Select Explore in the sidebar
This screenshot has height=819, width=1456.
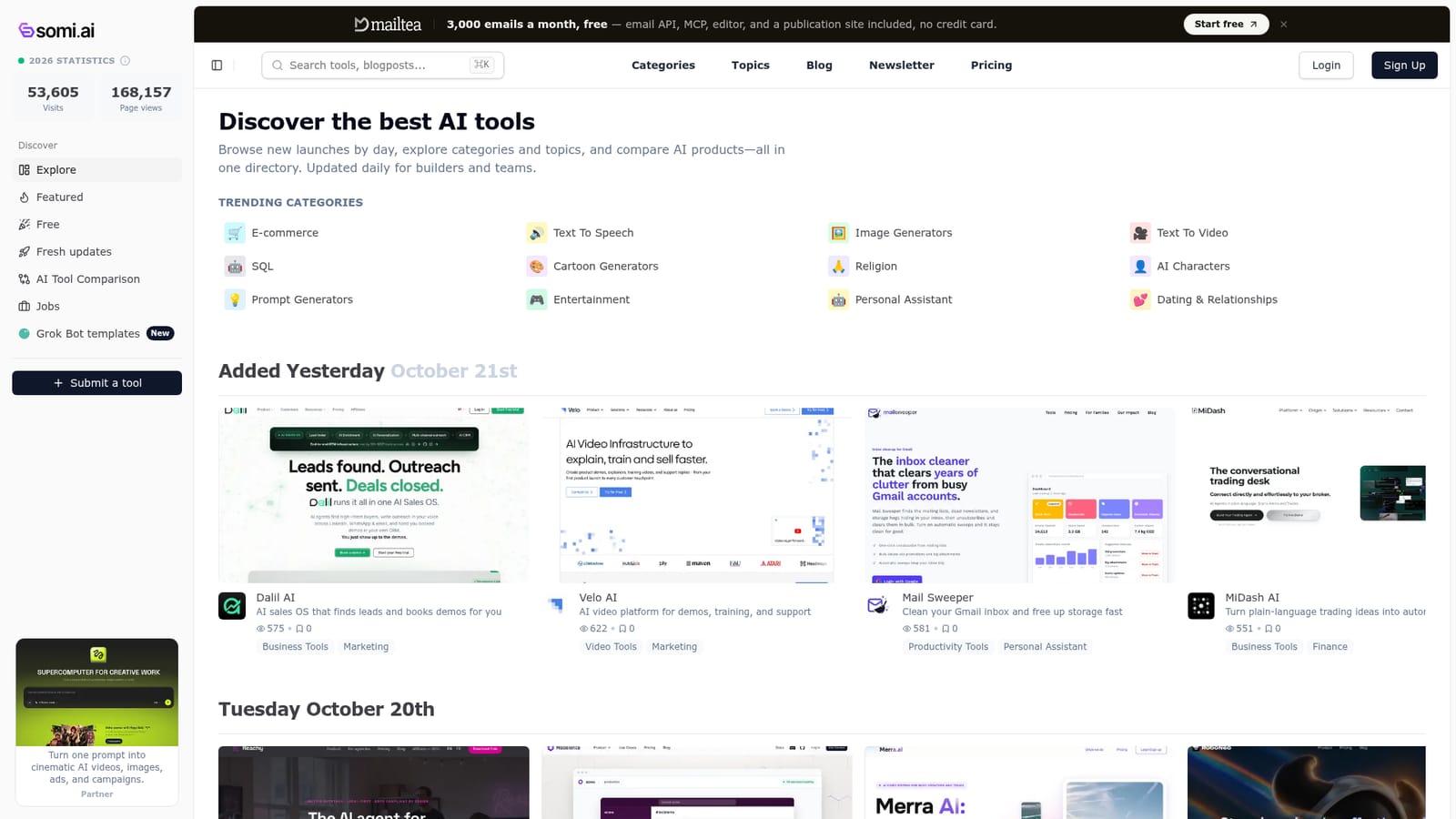pos(97,170)
